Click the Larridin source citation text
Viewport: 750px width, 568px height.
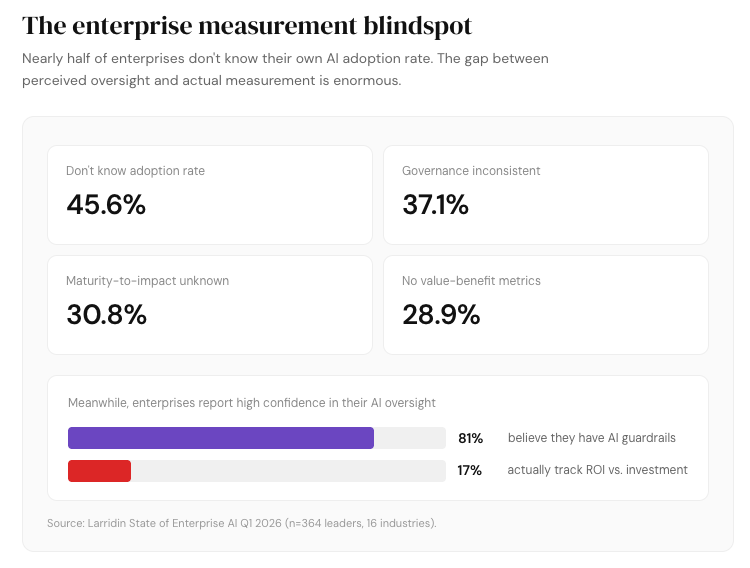click(241, 523)
